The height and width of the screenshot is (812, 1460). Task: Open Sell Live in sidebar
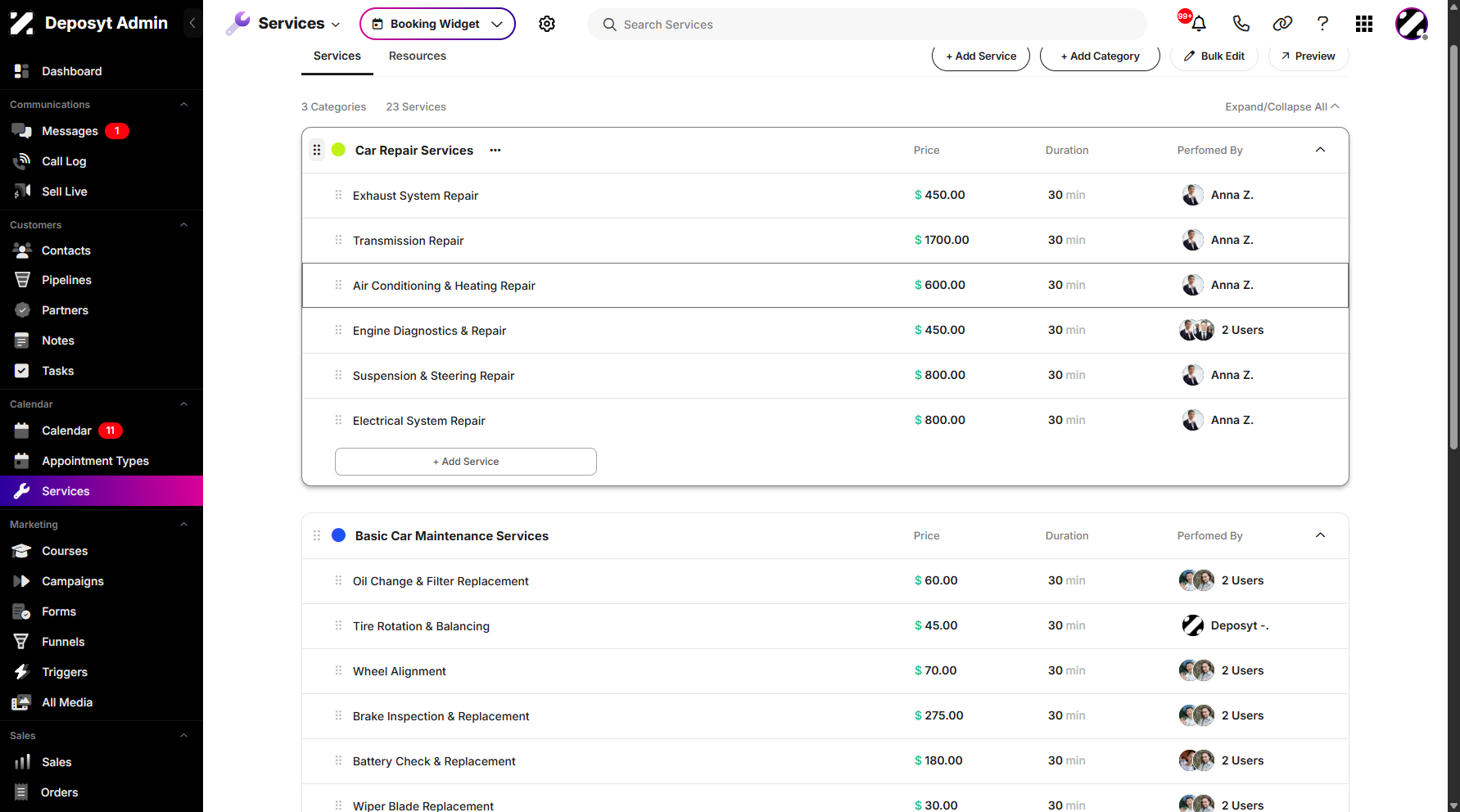(65, 192)
